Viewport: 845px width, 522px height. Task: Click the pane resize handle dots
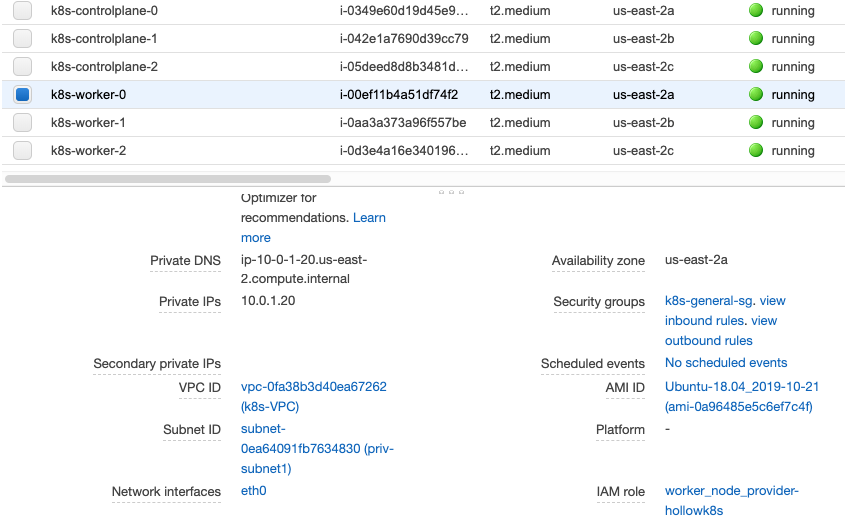451,191
